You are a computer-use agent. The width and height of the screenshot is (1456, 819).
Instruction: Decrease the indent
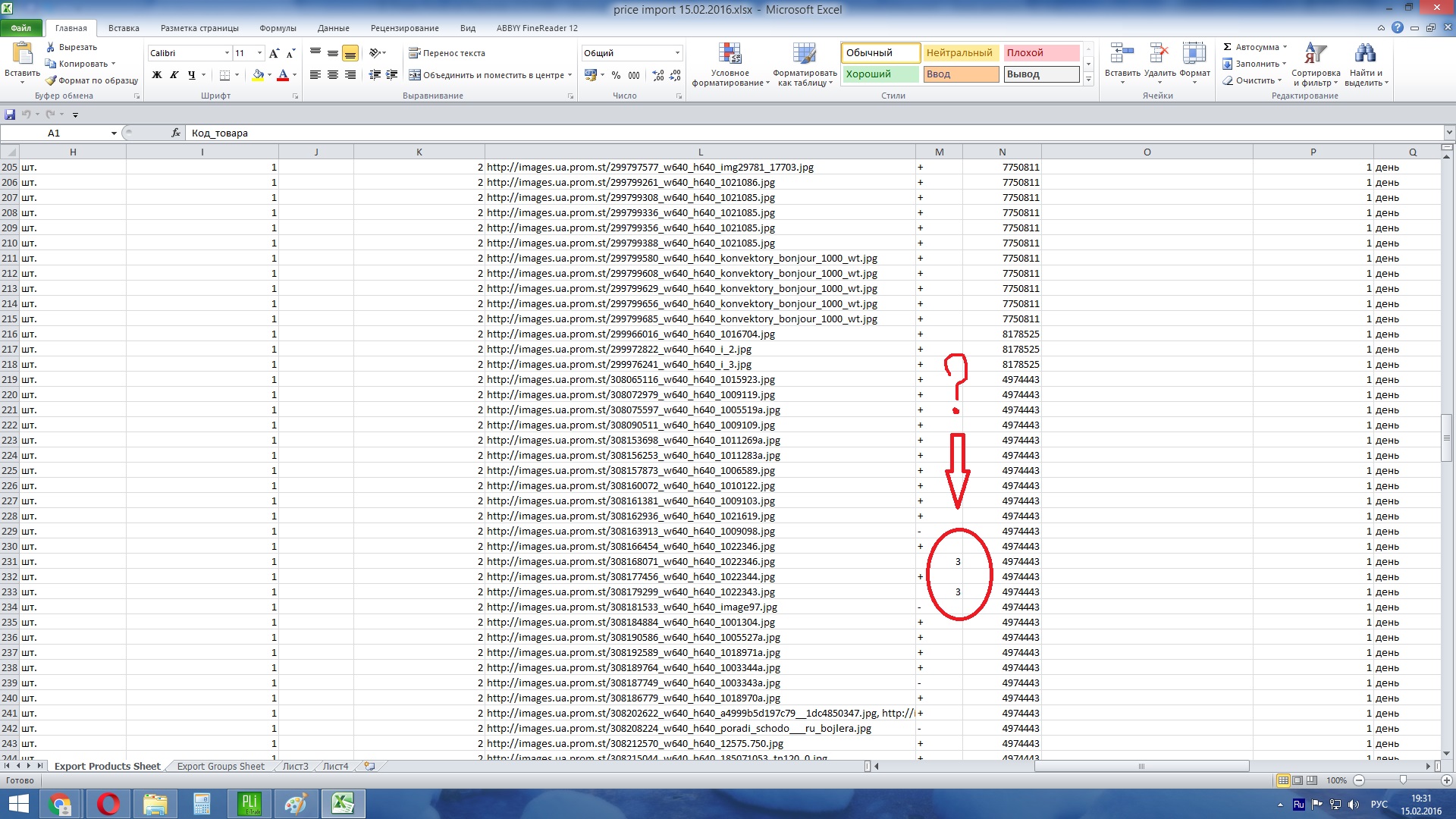pos(375,75)
